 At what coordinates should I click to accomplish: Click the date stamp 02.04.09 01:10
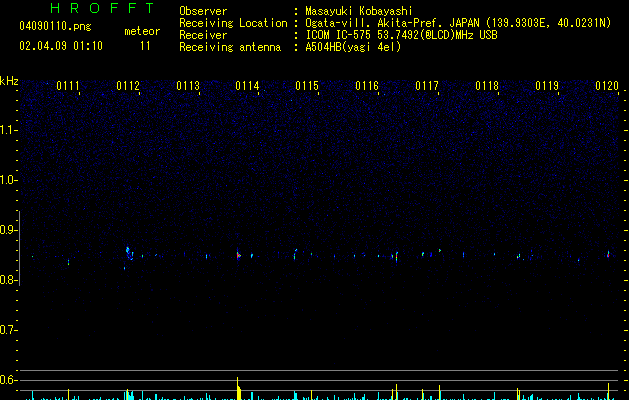tap(61, 46)
